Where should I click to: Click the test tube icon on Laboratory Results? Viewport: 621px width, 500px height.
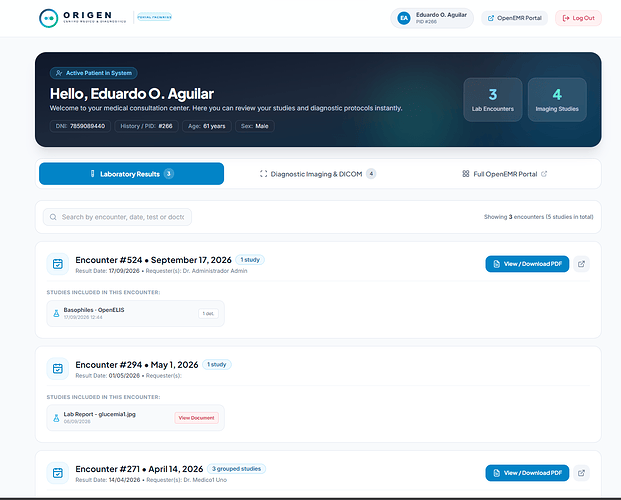point(93,174)
